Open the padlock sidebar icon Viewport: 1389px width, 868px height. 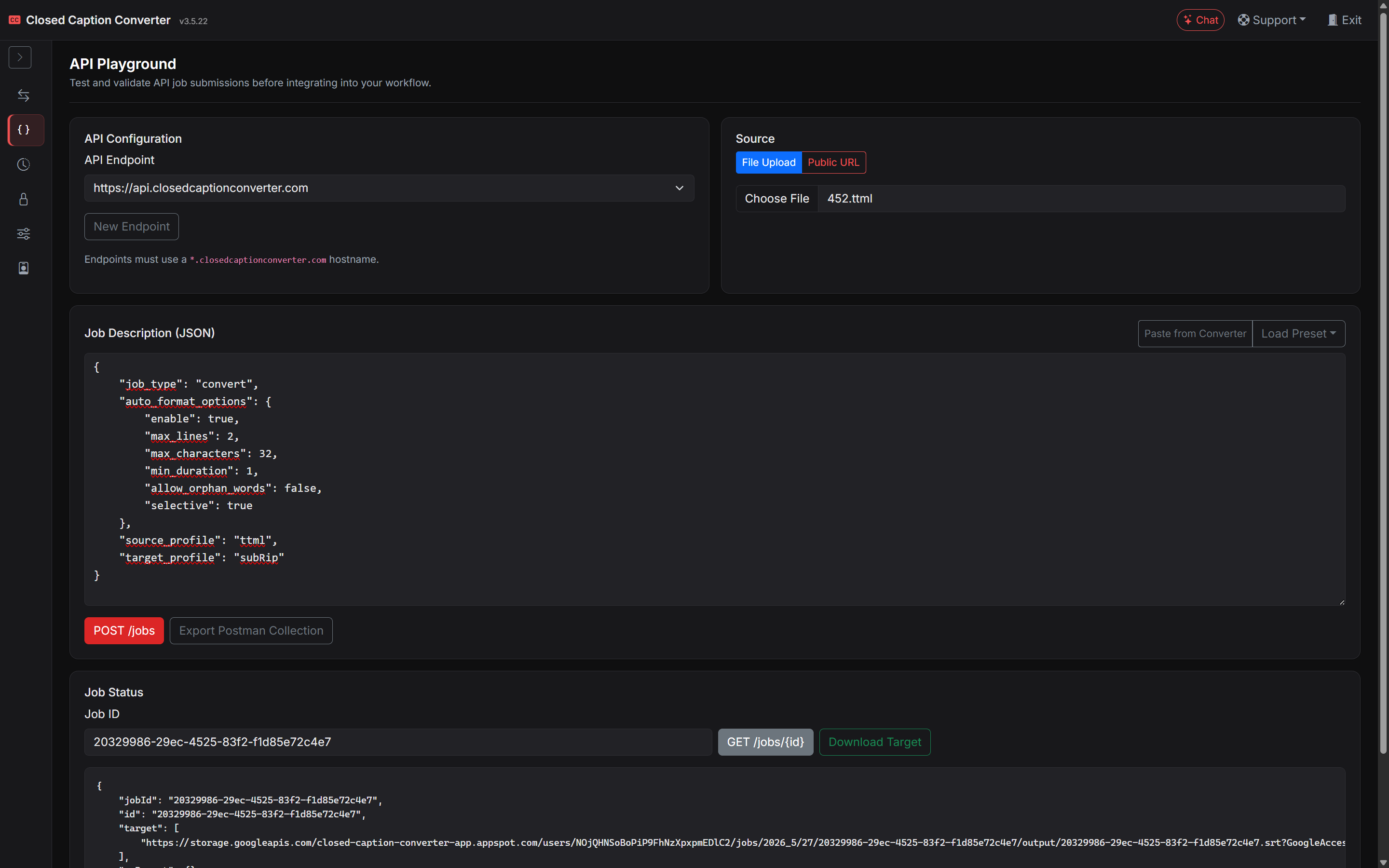[x=24, y=199]
